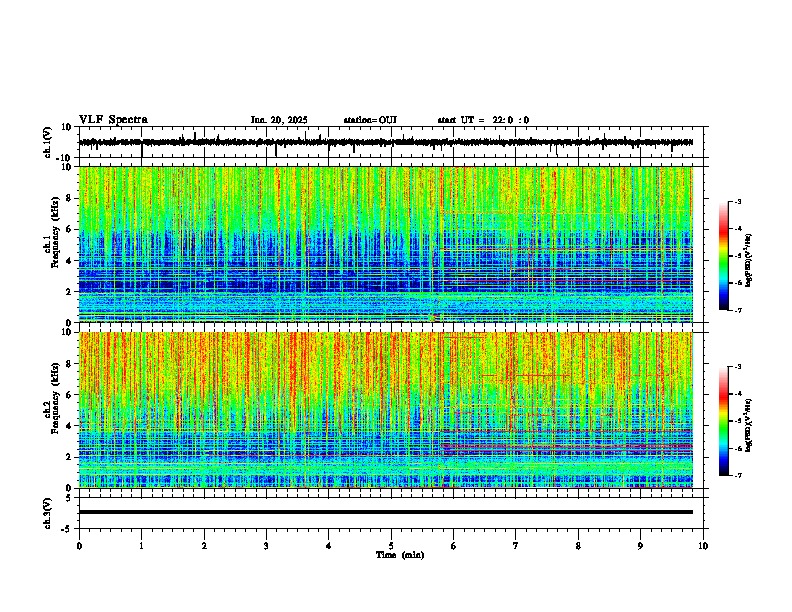Click the time axis tick label "5"
The width and height of the screenshot is (792, 612).
tap(391, 546)
